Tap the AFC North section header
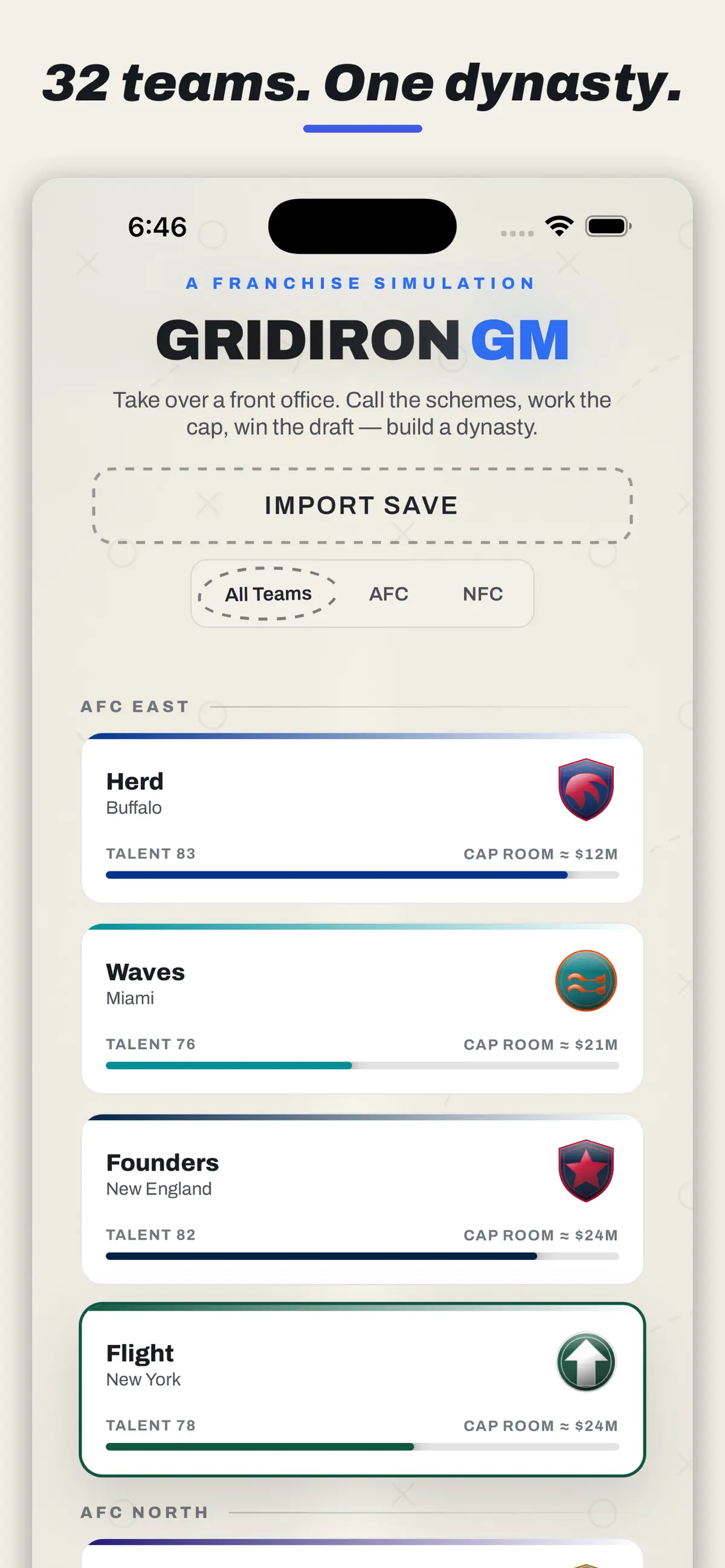Image resolution: width=725 pixels, height=1568 pixels. [x=145, y=1512]
